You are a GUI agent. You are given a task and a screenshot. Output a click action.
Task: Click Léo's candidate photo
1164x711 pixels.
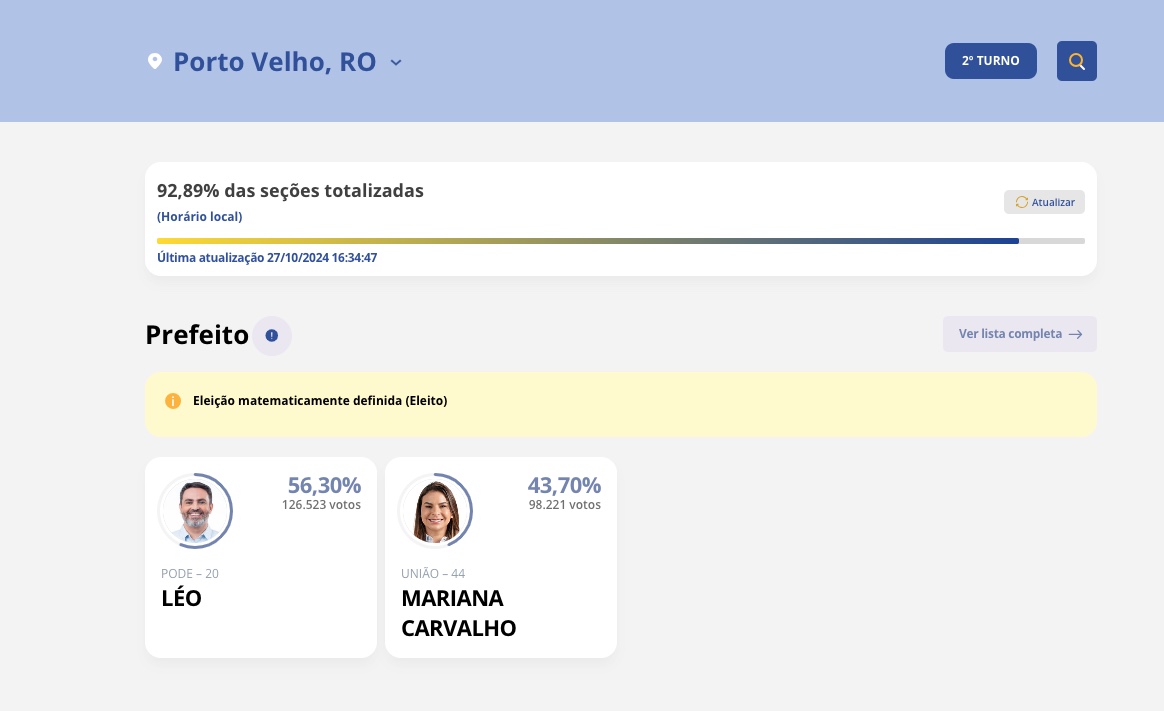tap(195, 511)
